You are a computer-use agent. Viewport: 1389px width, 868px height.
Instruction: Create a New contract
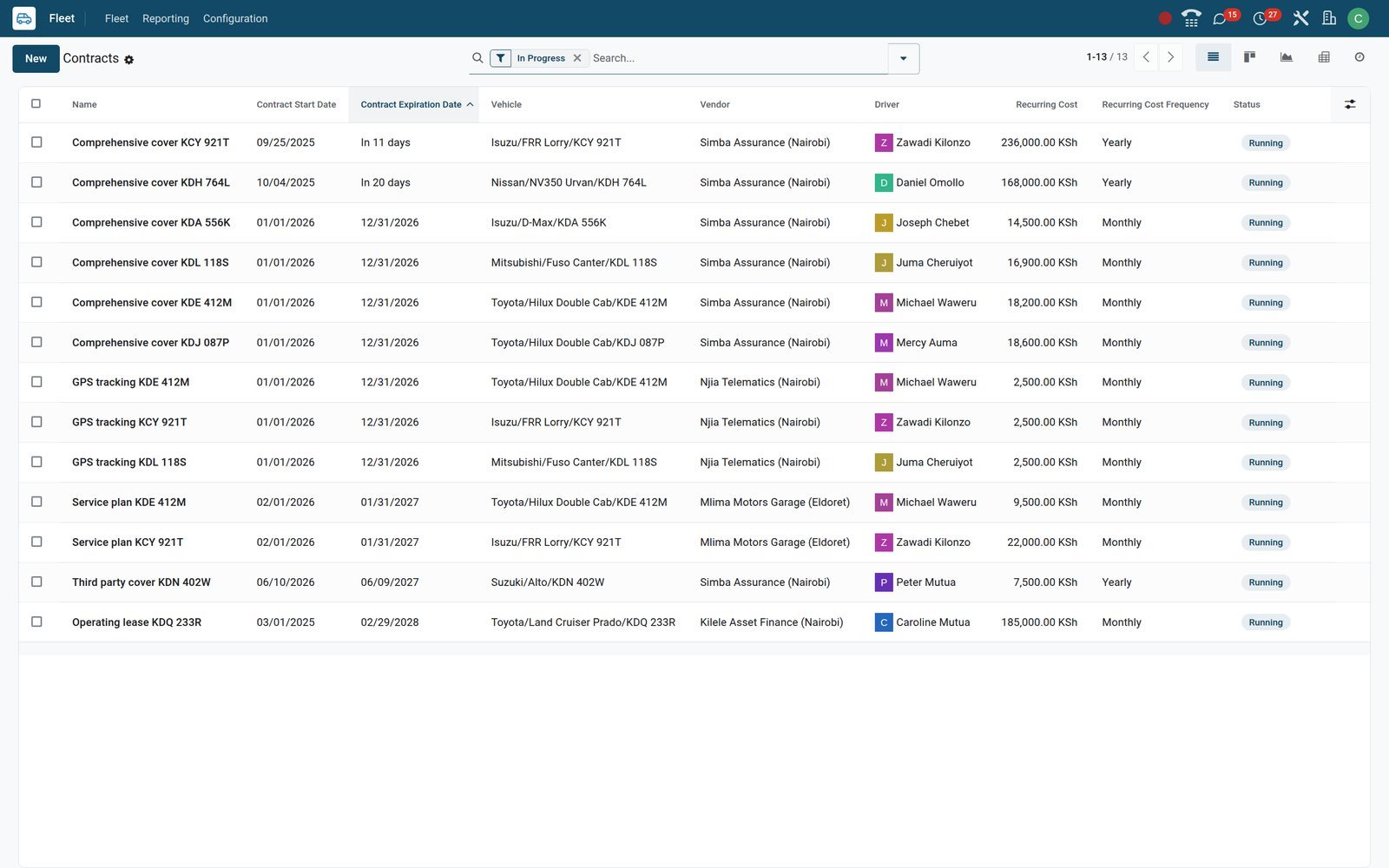pos(36,58)
